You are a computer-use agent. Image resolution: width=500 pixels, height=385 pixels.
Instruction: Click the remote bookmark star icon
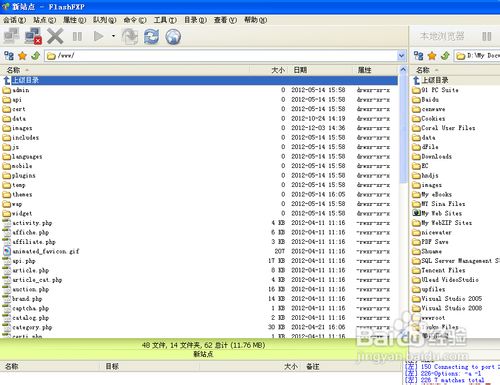pos(22,56)
